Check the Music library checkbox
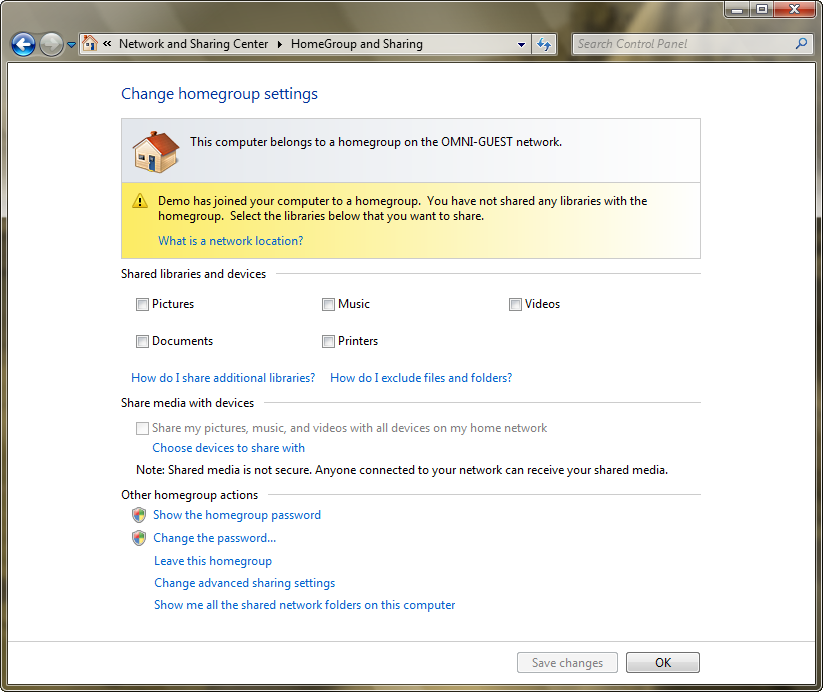The image size is (823, 692). [328, 305]
